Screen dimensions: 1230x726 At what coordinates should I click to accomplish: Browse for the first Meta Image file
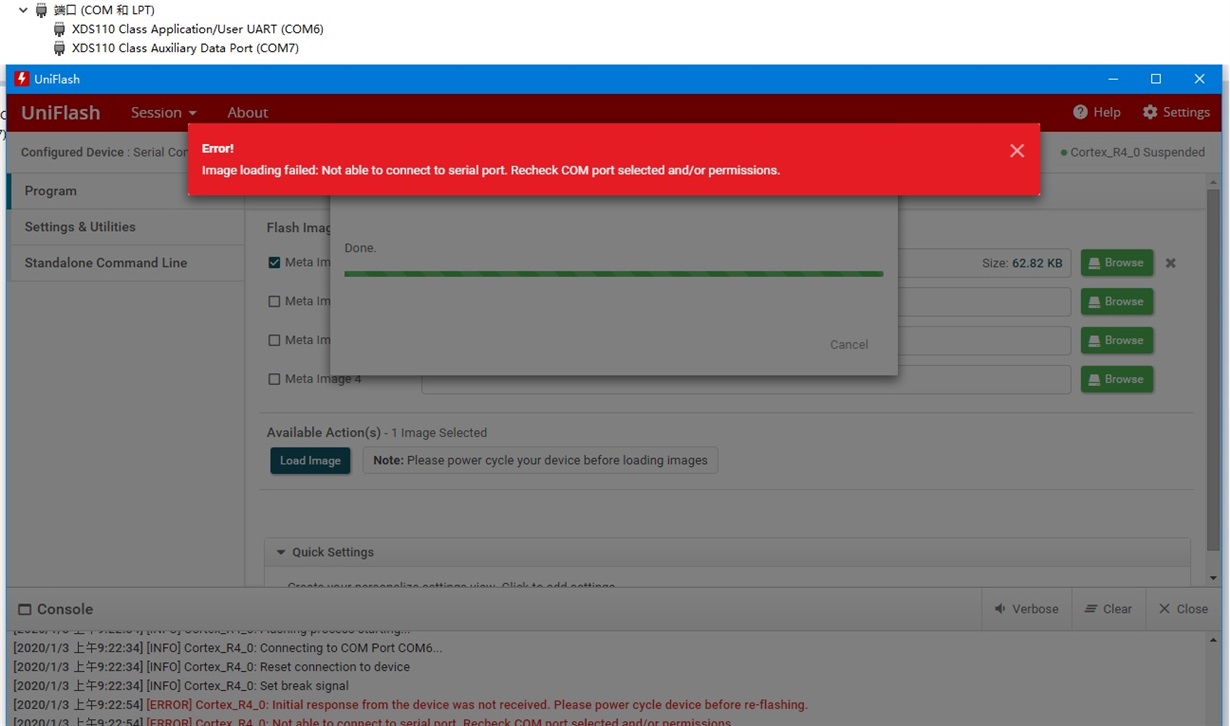[x=1116, y=263]
